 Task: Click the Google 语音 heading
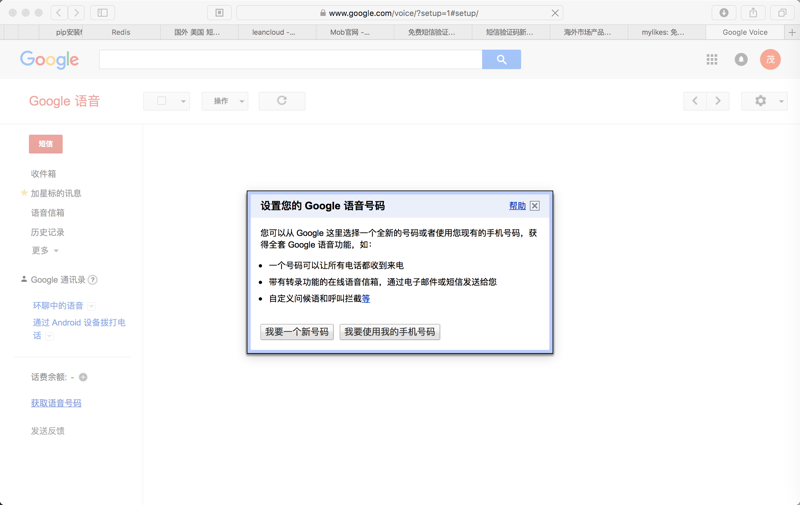point(64,101)
